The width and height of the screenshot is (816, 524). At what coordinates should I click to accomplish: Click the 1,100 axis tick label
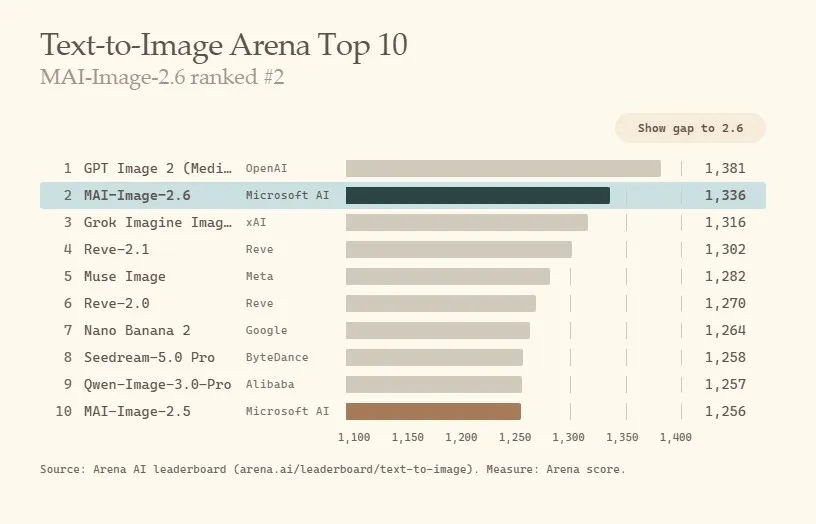(x=354, y=438)
